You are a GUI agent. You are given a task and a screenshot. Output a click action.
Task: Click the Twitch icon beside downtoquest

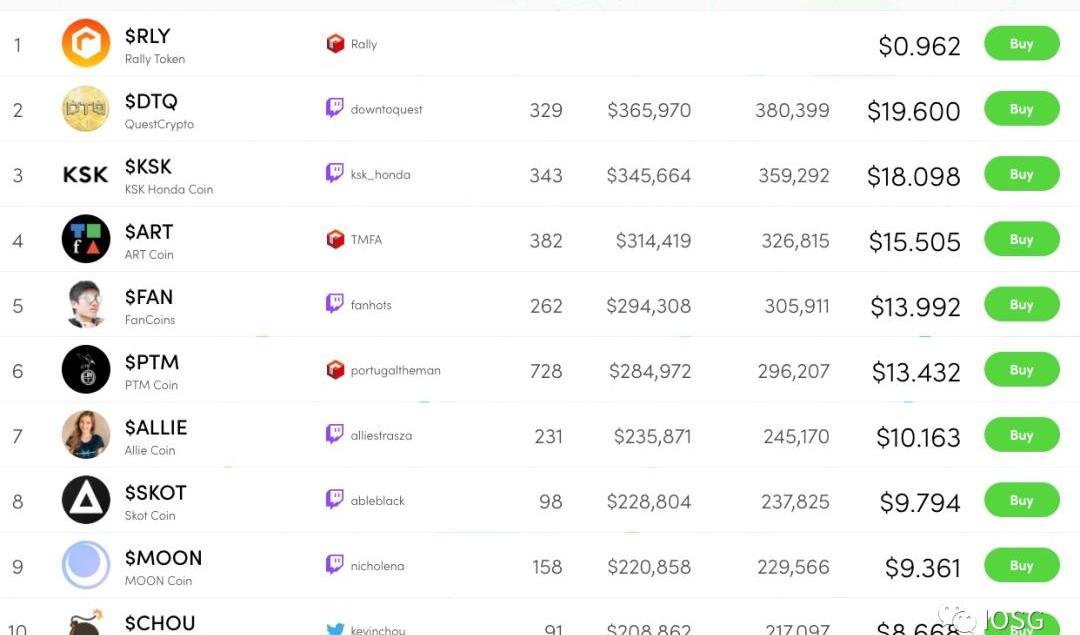click(x=335, y=109)
